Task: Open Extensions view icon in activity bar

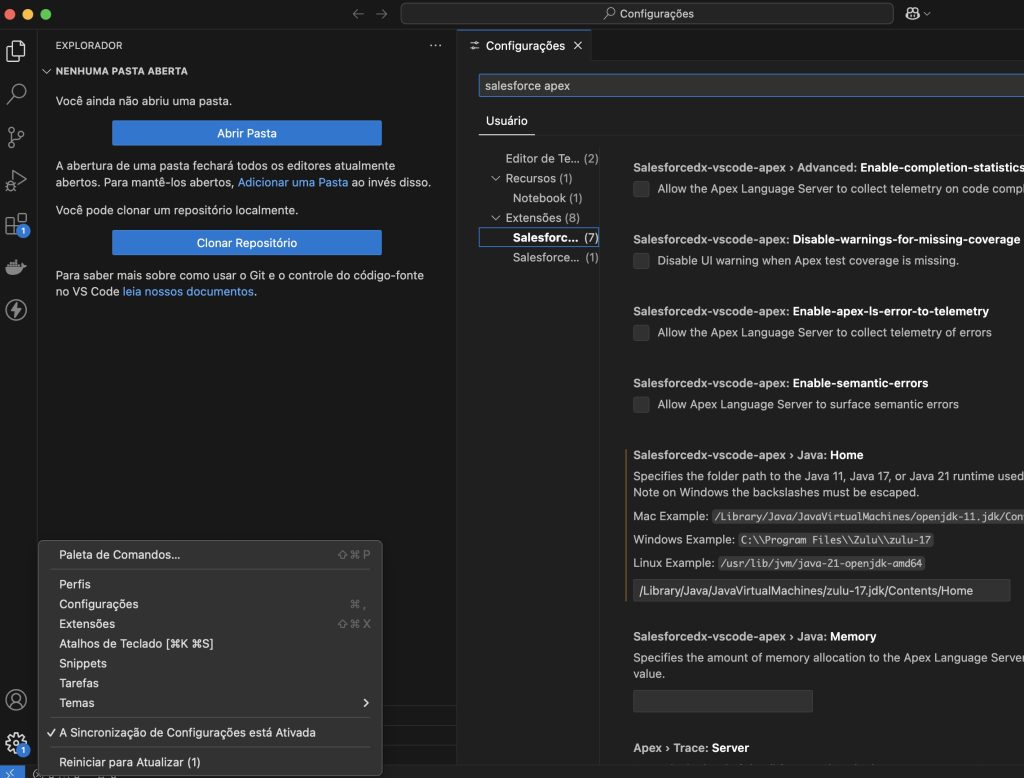Action: tap(16, 224)
